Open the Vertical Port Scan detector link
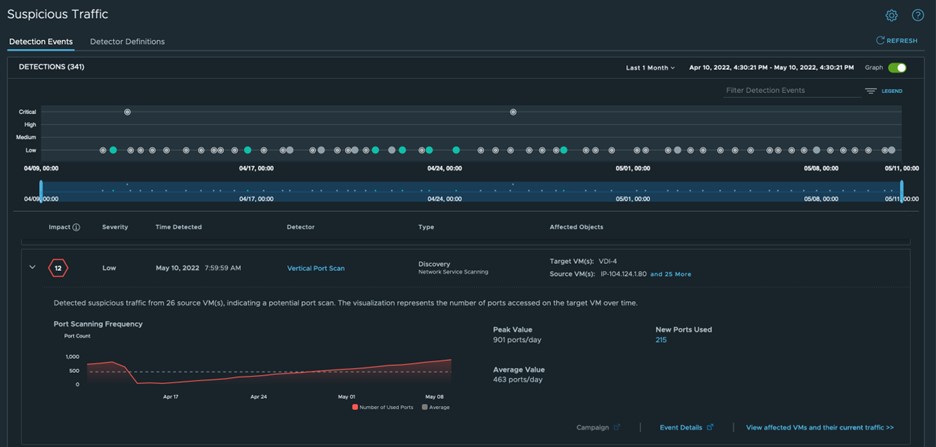 click(316, 268)
